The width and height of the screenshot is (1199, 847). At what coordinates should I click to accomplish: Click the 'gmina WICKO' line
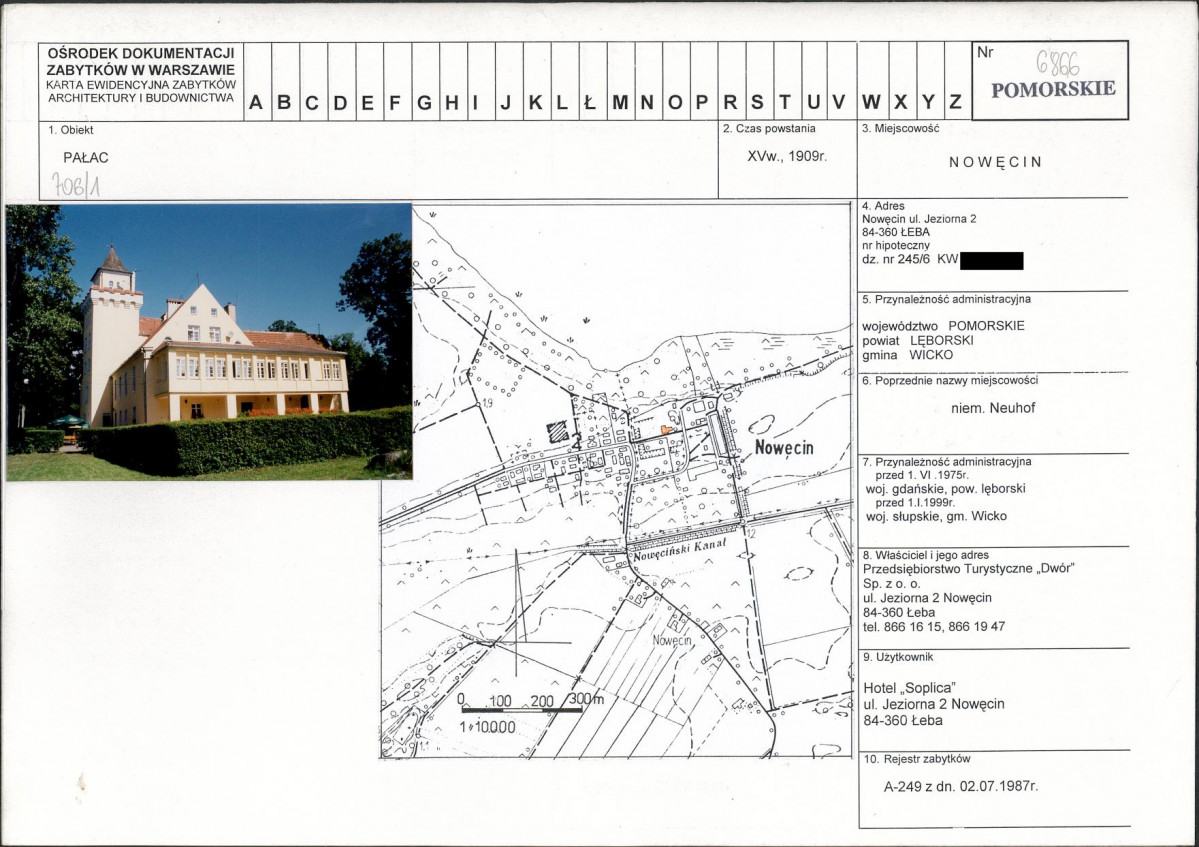pyautogui.click(x=908, y=355)
